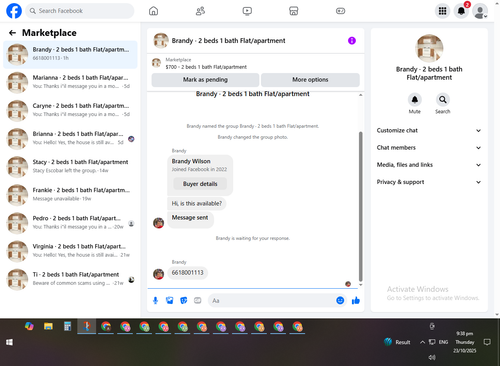The image size is (500, 366).
Task: Click the 6618001113 message bubble
Action: (x=187, y=273)
